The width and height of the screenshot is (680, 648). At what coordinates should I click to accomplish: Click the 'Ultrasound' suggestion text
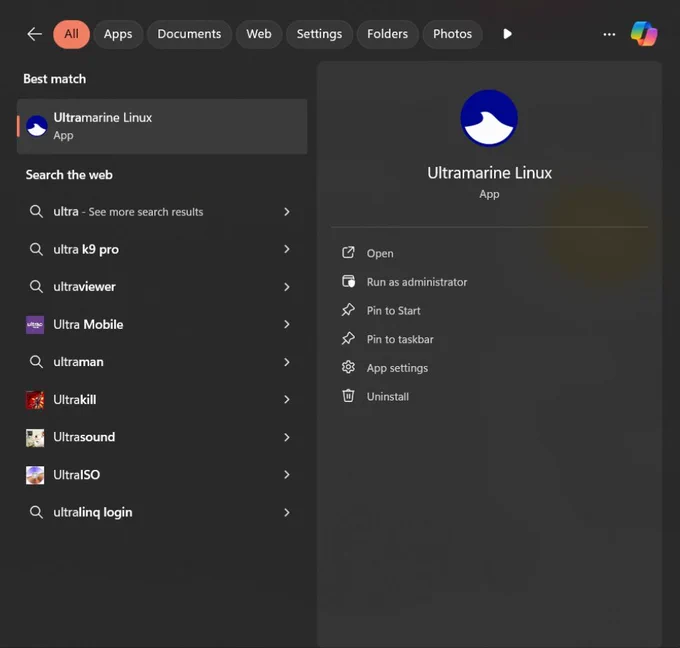84,437
